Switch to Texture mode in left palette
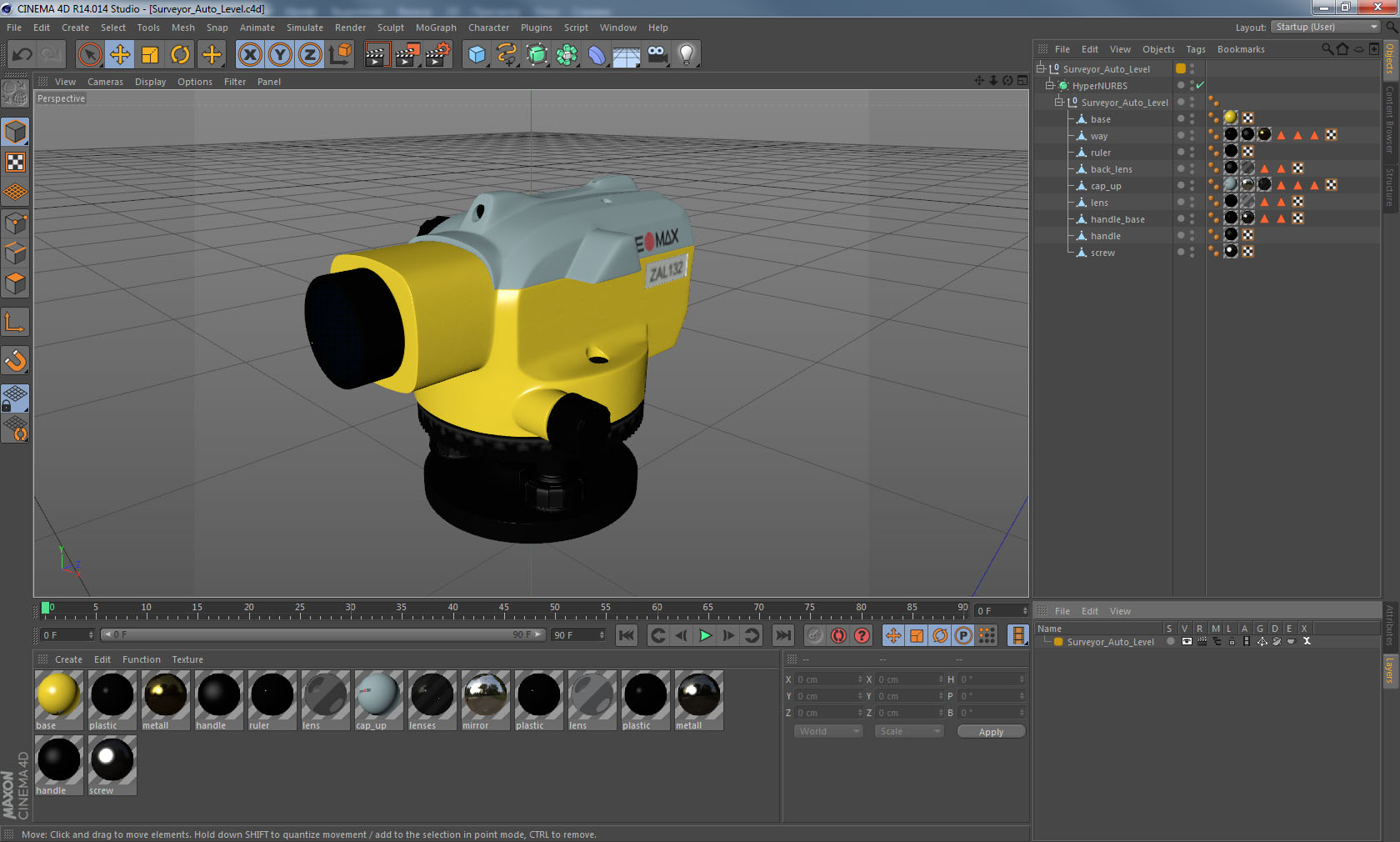This screenshot has height=842, width=1400. pyautogui.click(x=16, y=162)
